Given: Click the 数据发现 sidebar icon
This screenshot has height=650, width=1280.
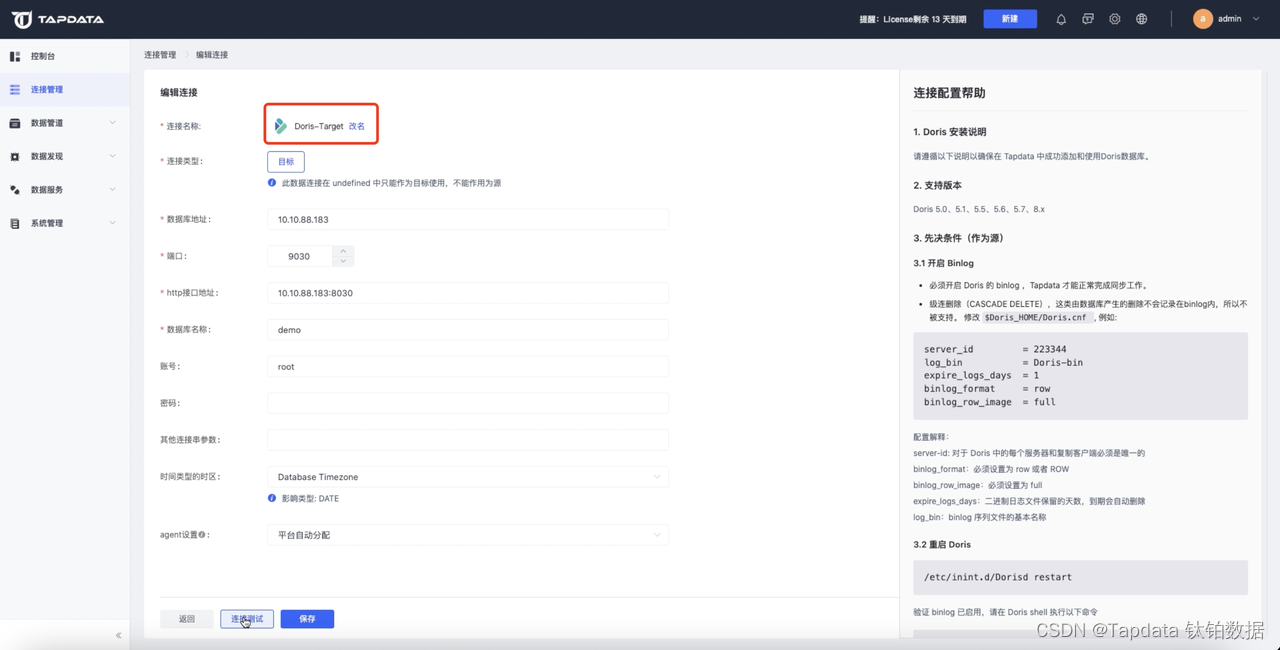Looking at the screenshot, I should (15, 157).
